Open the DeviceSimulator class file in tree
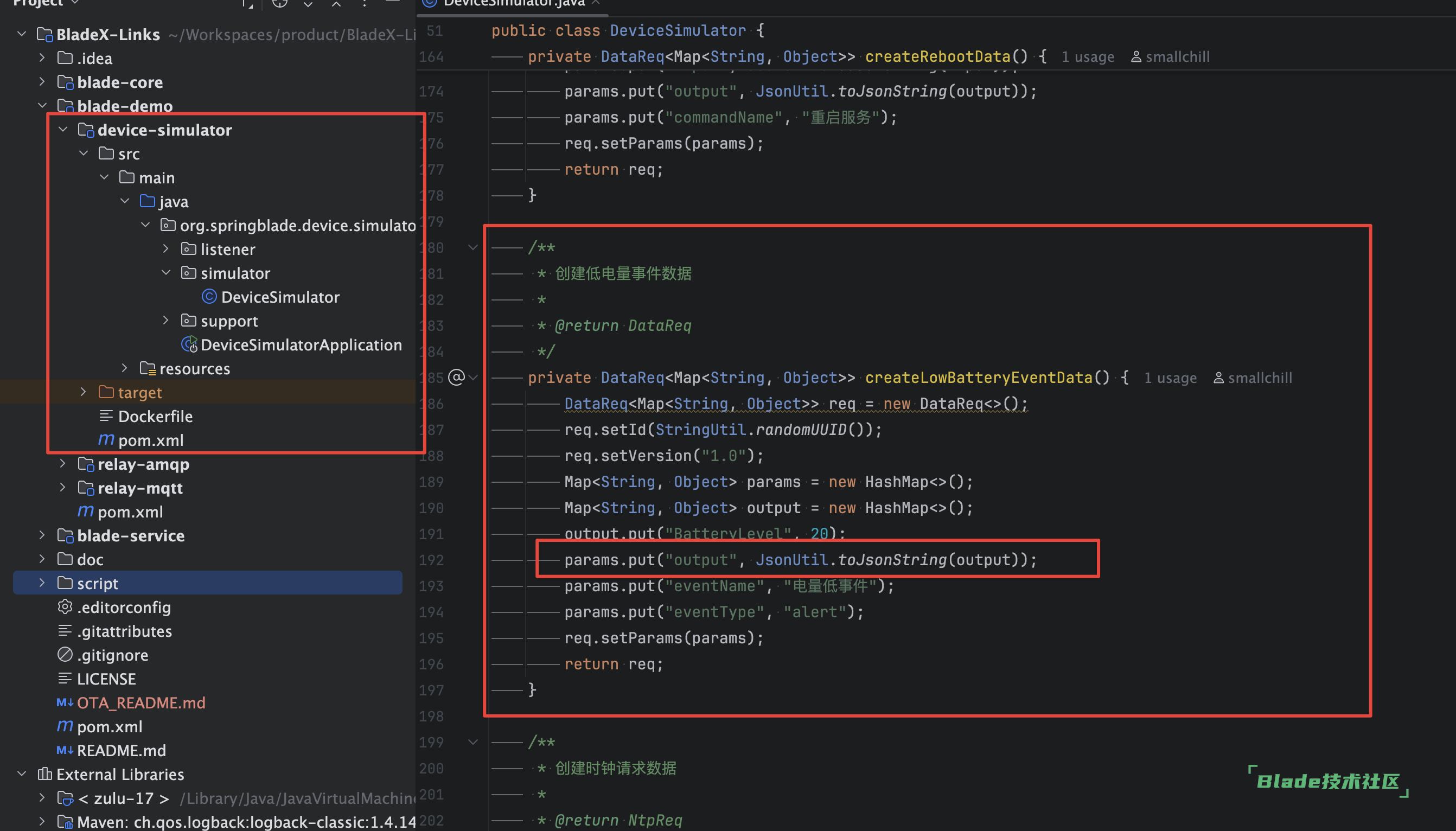This screenshot has width=1456, height=831. tap(280, 297)
